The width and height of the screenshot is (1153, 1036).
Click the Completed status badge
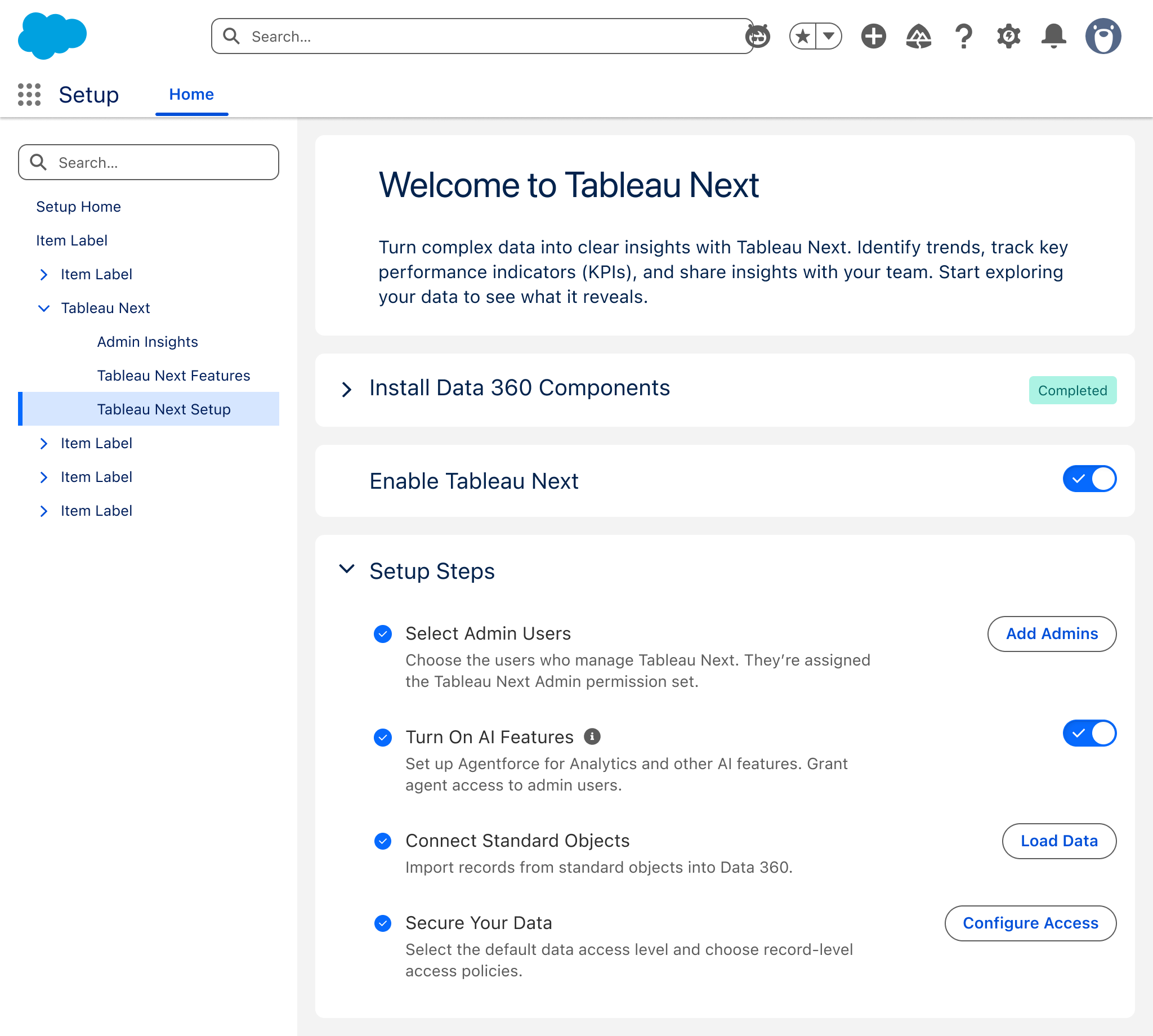click(1072, 390)
